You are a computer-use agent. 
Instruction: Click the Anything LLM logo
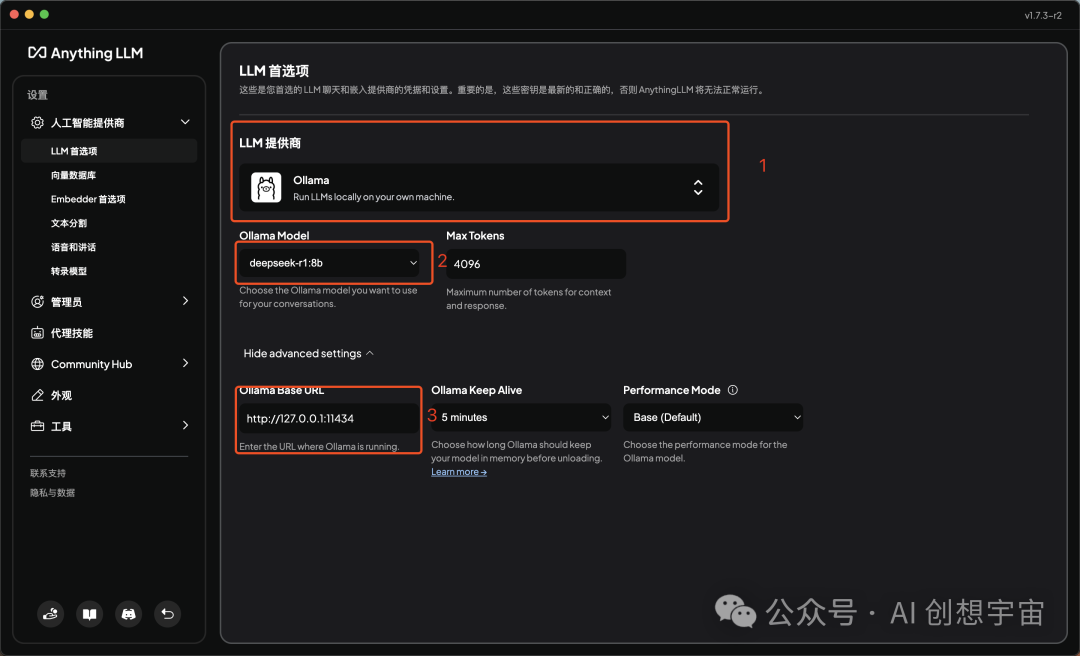(85, 53)
